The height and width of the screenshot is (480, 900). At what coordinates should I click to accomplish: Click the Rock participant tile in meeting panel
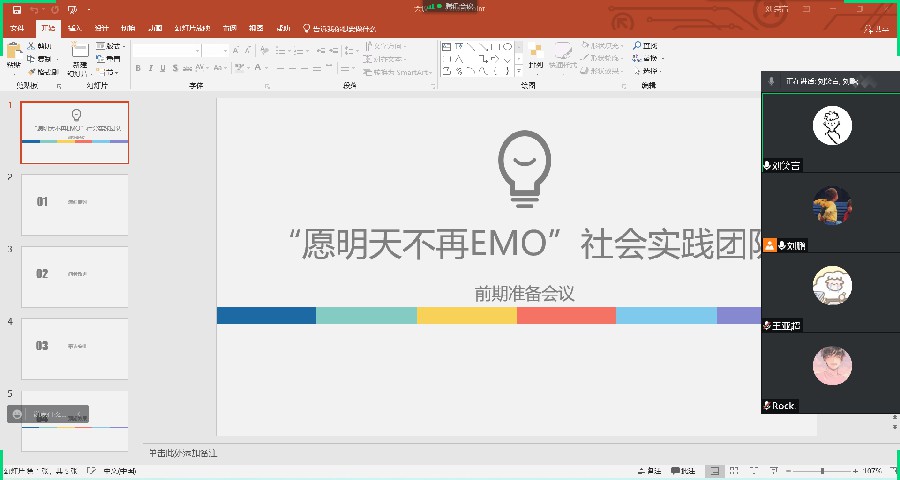[829, 373]
